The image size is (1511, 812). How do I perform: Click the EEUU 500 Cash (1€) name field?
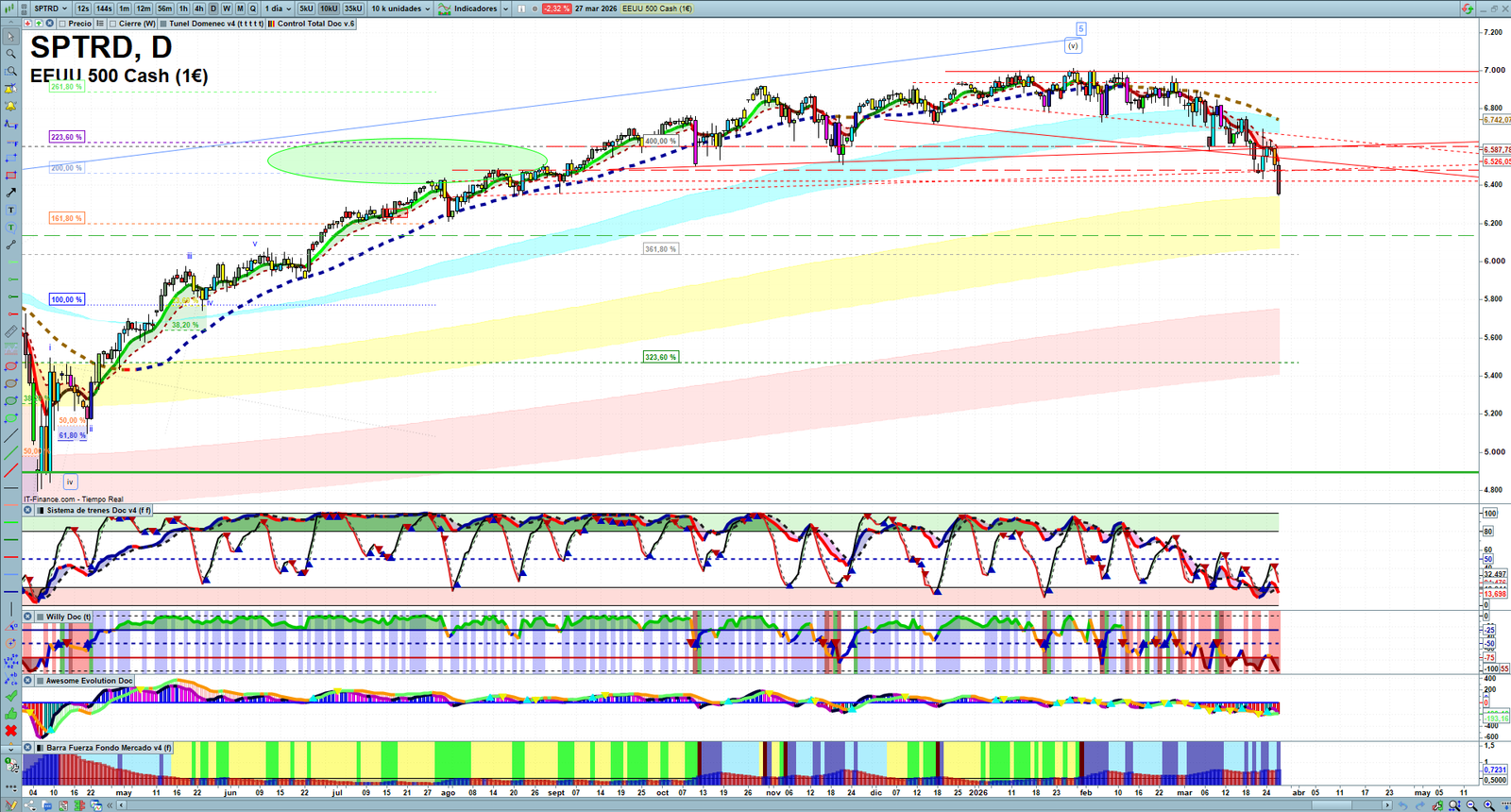tap(657, 8)
